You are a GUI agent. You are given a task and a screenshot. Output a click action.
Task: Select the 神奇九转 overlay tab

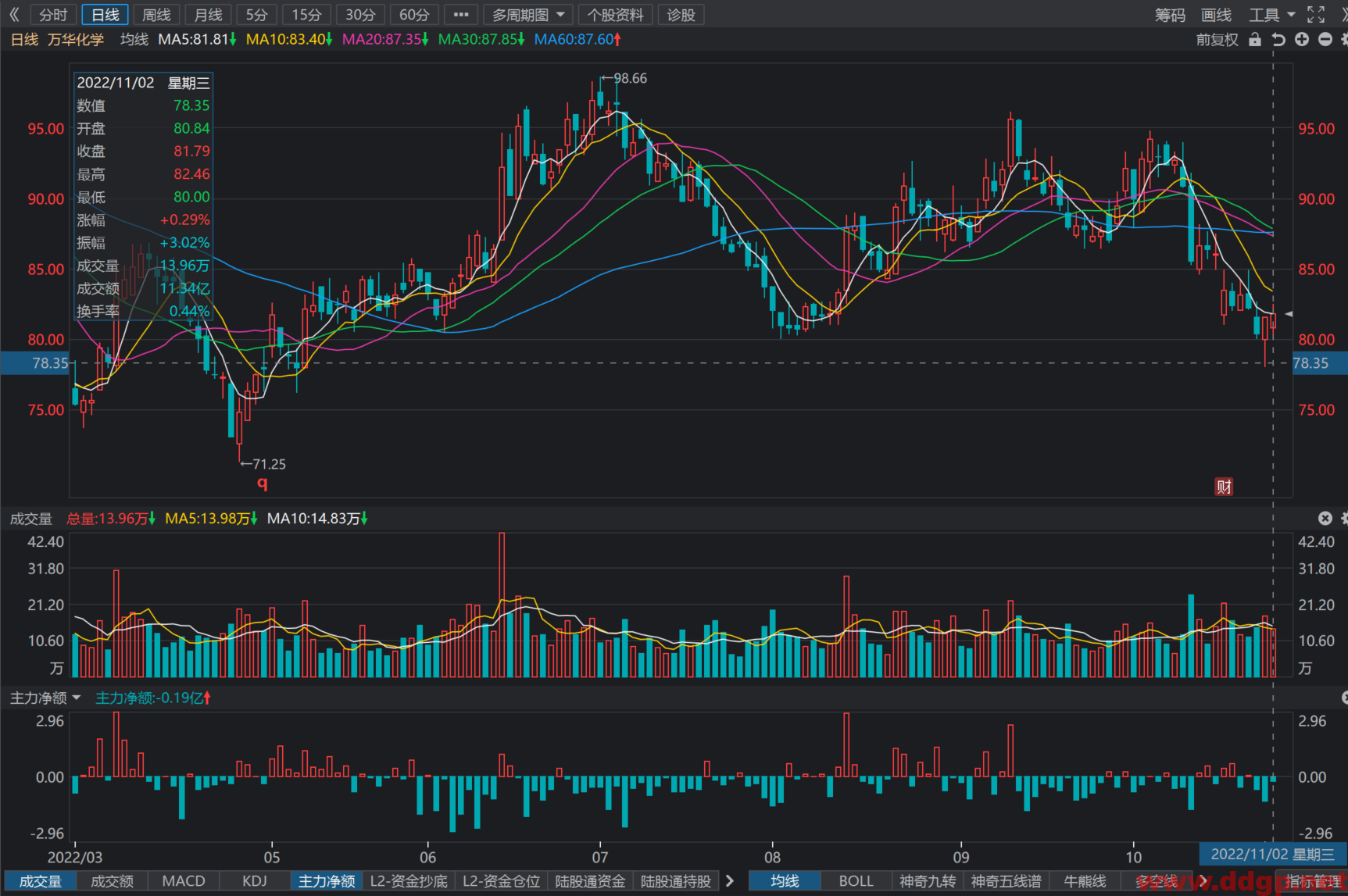pyautogui.click(x=928, y=881)
